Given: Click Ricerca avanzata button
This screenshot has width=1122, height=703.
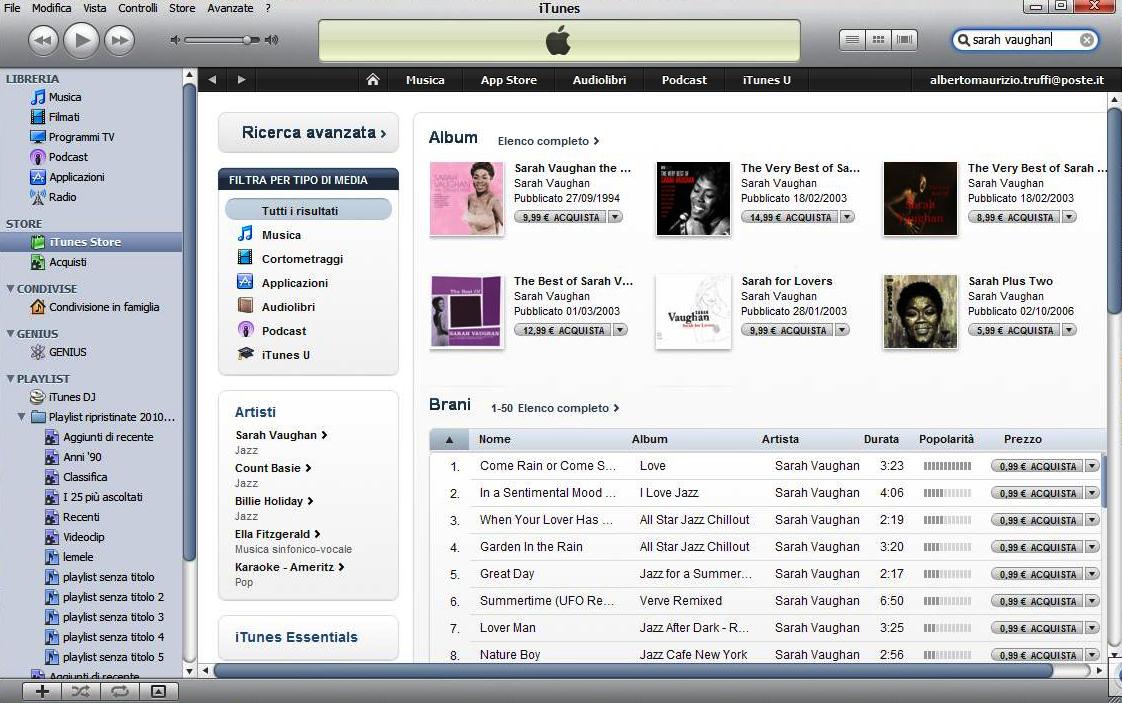Looking at the screenshot, I should 308,132.
